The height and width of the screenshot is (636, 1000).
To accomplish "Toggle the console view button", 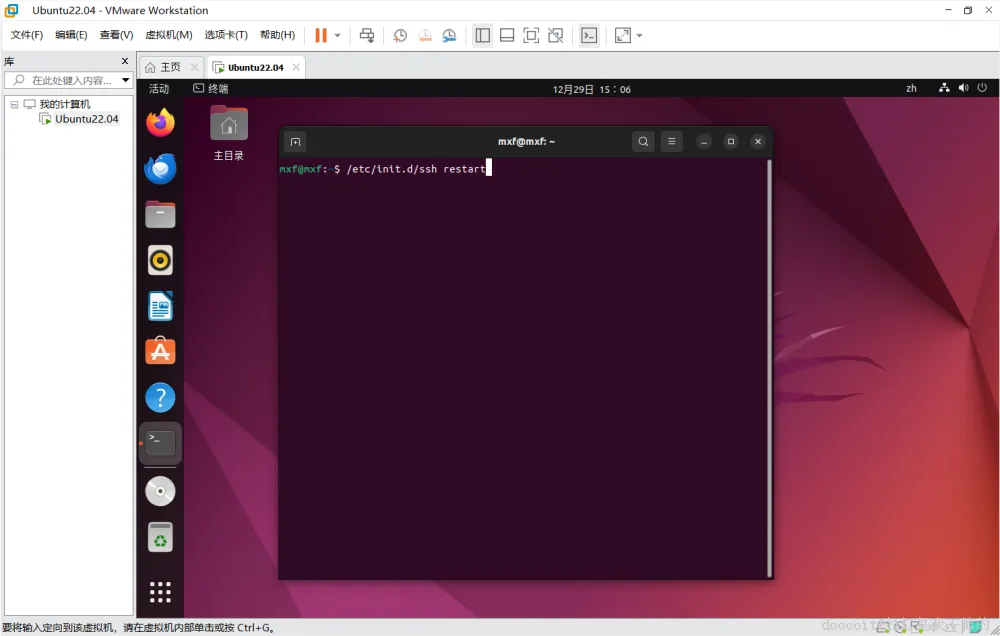I will click(x=589, y=36).
